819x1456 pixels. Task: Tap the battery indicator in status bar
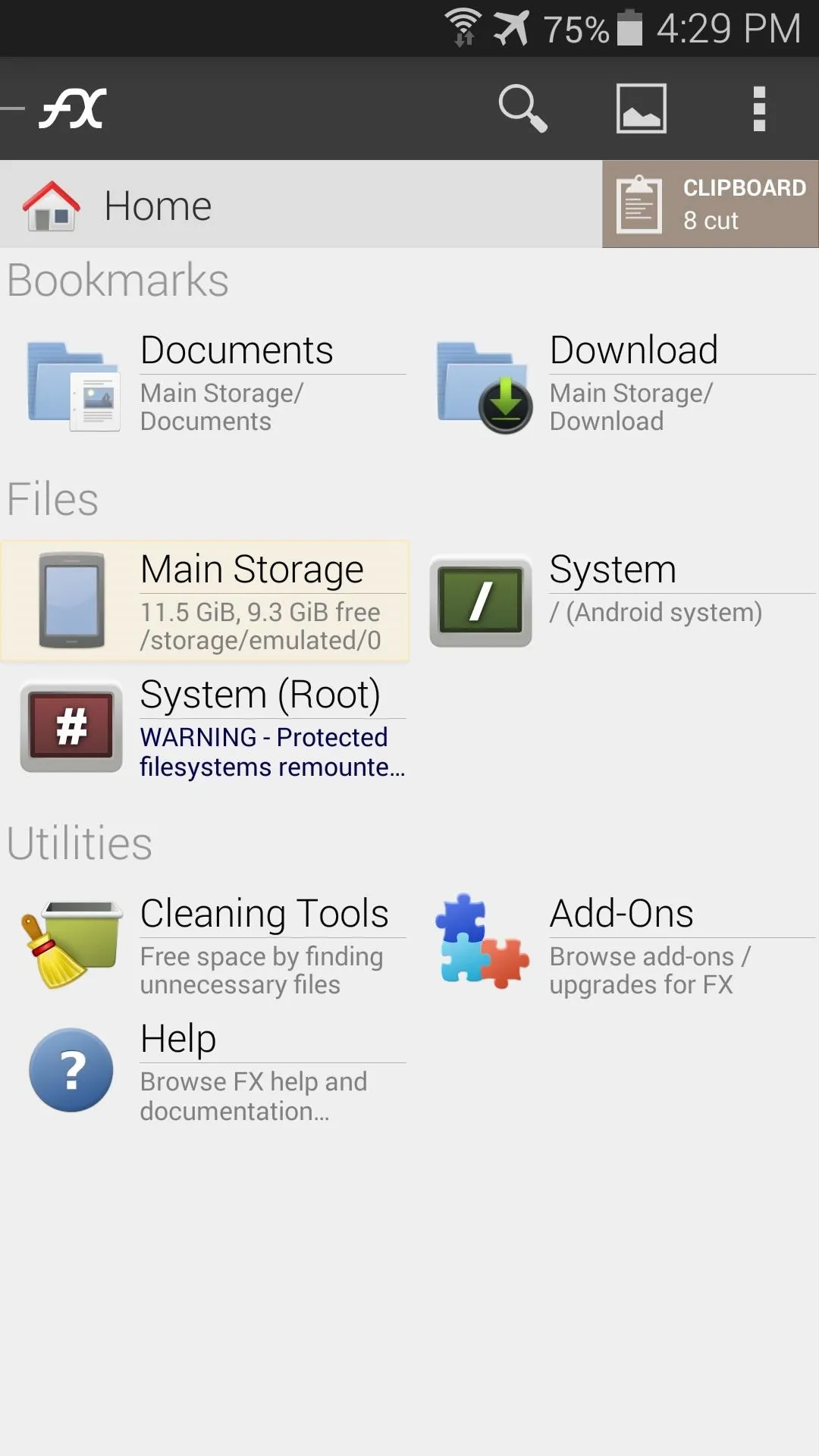pos(629,28)
